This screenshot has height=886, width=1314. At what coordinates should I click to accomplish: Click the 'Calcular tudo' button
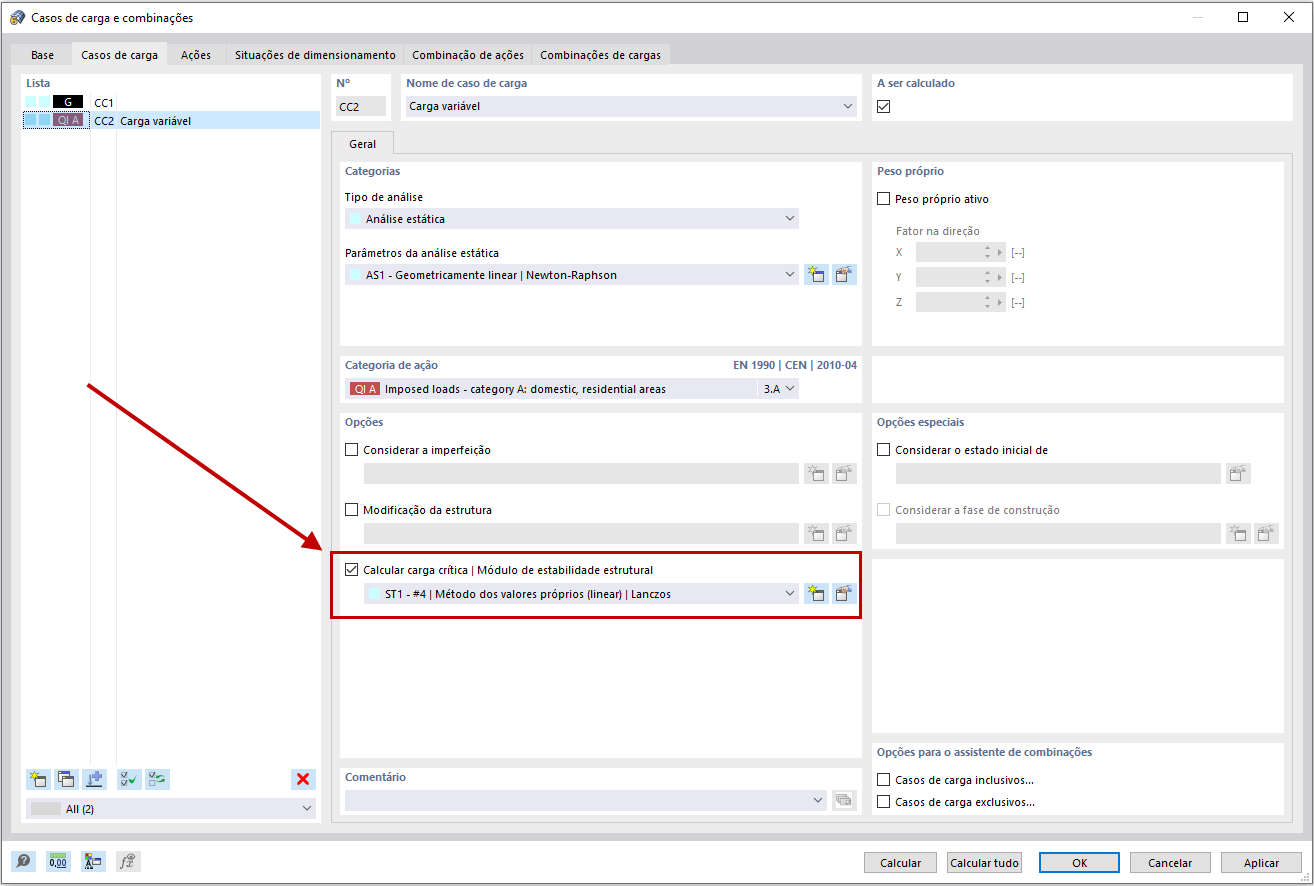984,862
